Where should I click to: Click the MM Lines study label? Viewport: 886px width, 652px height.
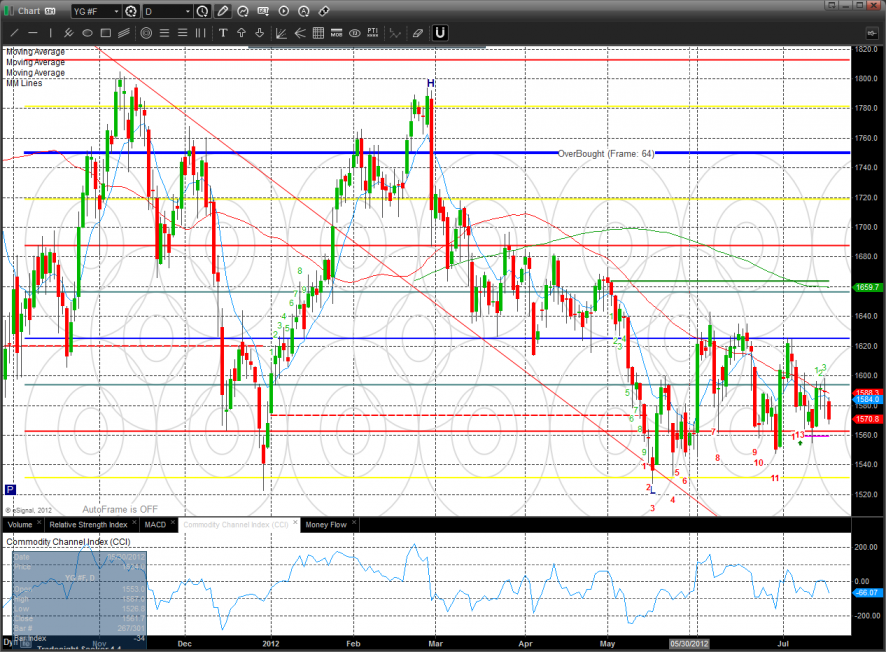pos(24,83)
